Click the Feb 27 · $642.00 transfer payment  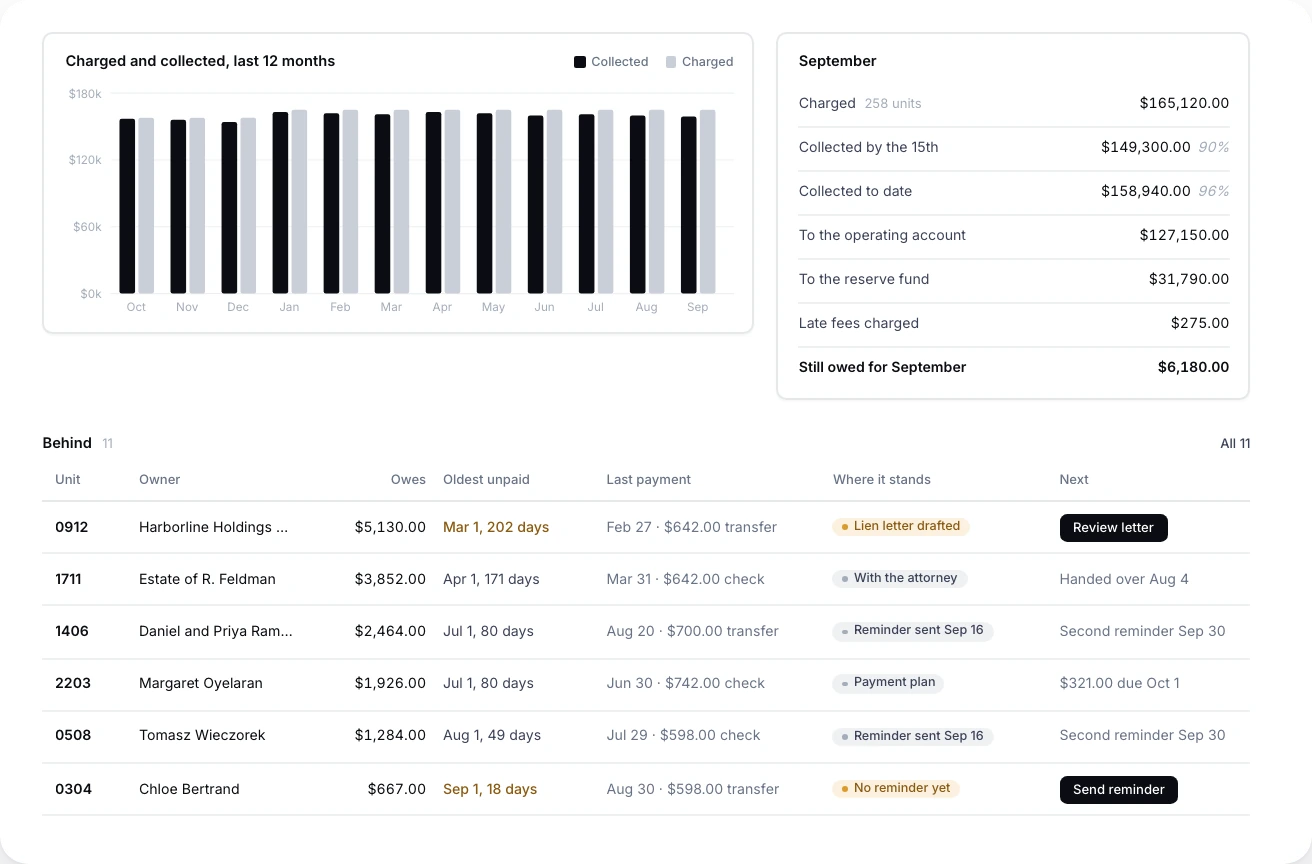(x=691, y=527)
